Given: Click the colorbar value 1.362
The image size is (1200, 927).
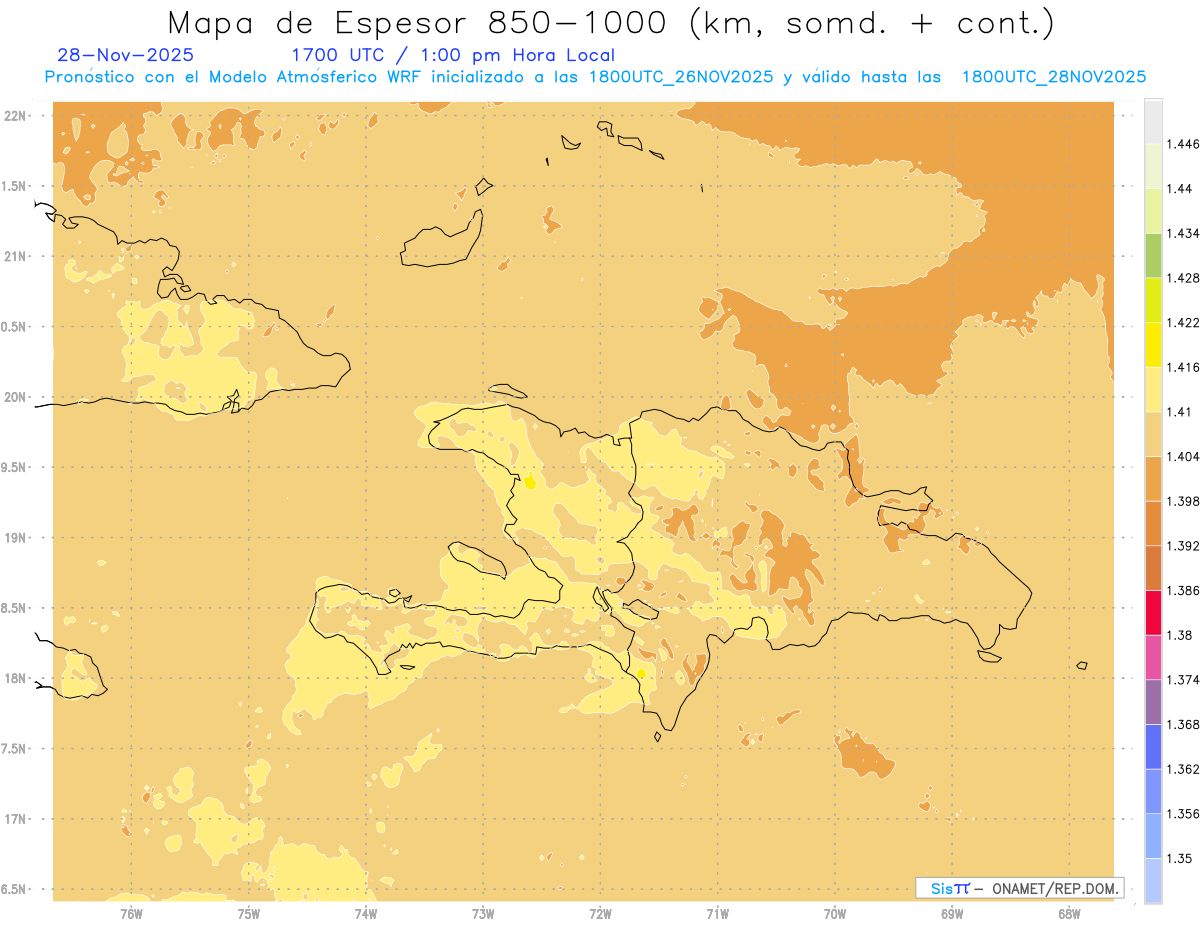Looking at the screenshot, I should [x=1183, y=769].
